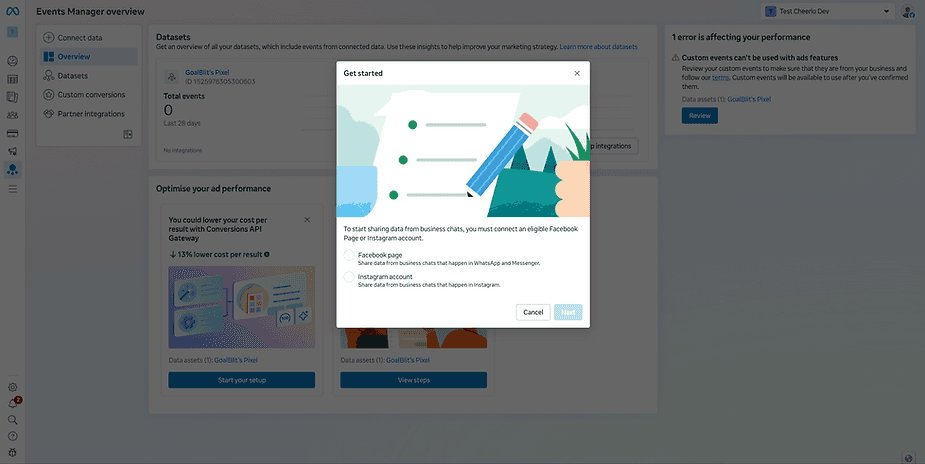Open notifications bell with red badge

pos(13,403)
